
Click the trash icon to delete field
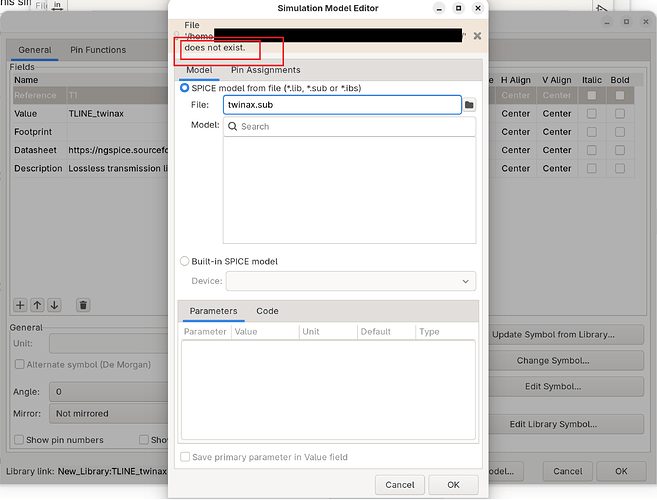[x=83, y=304]
